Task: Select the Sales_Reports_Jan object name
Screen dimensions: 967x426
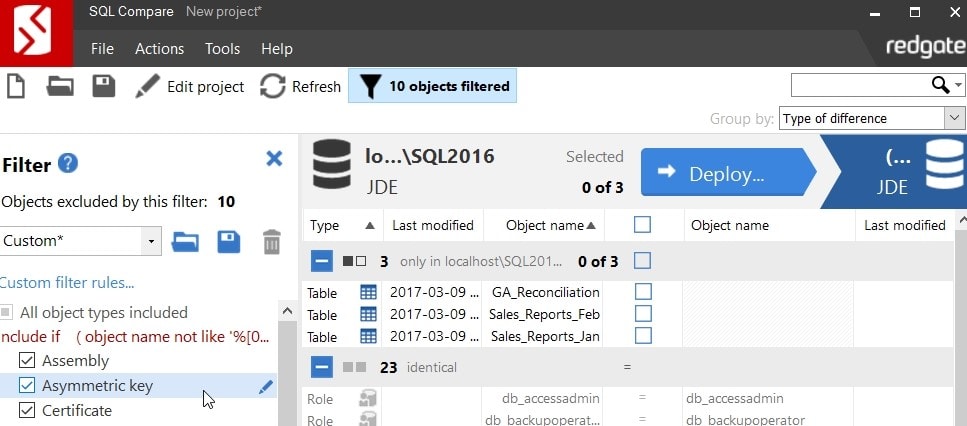Action: click(545, 337)
